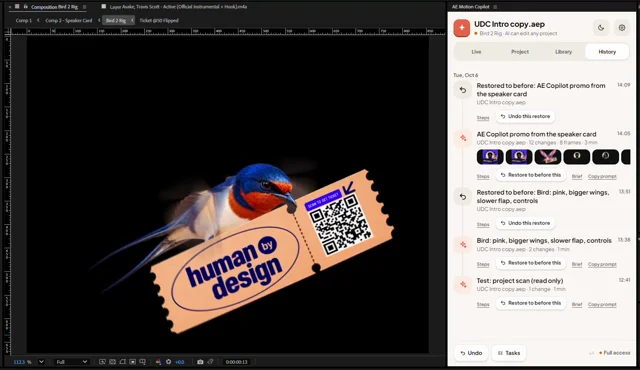
Task: Restore to before AE Copilot promo entry
Action: point(531,175)
